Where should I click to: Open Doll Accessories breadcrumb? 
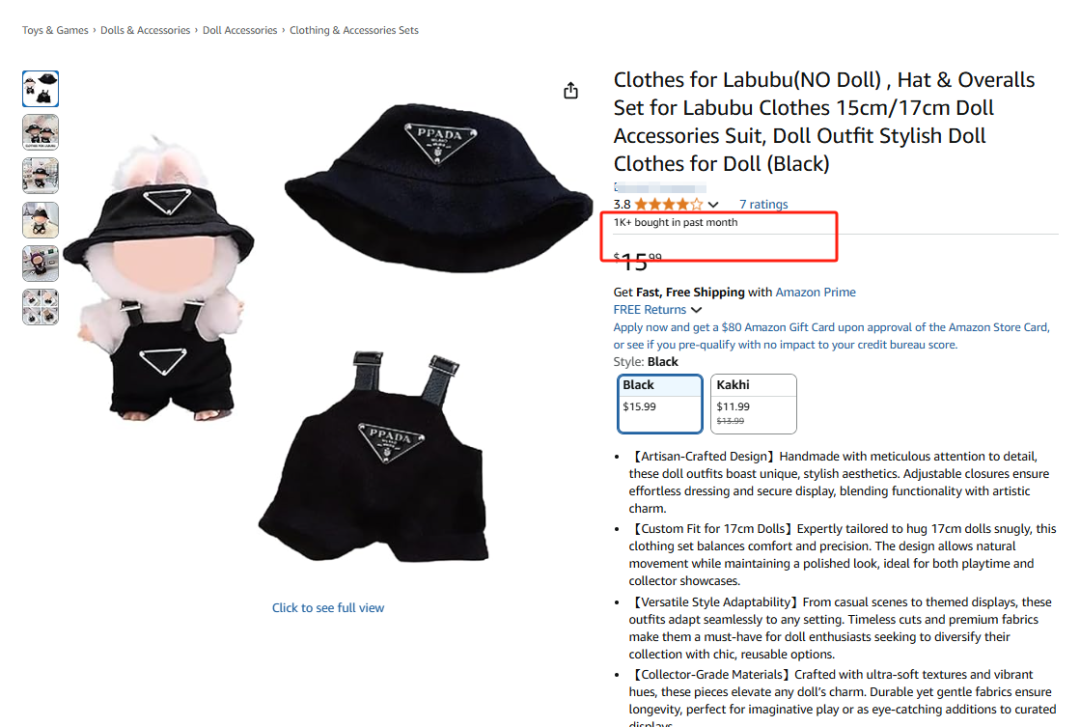pyautogui.click(x=240, y=30)
